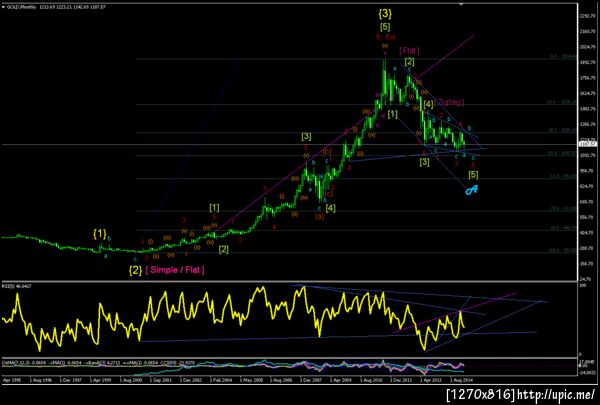Click the 1 Feb 2004 date label
The width and height of the screenshot is (600, 405).
[221, 381]
